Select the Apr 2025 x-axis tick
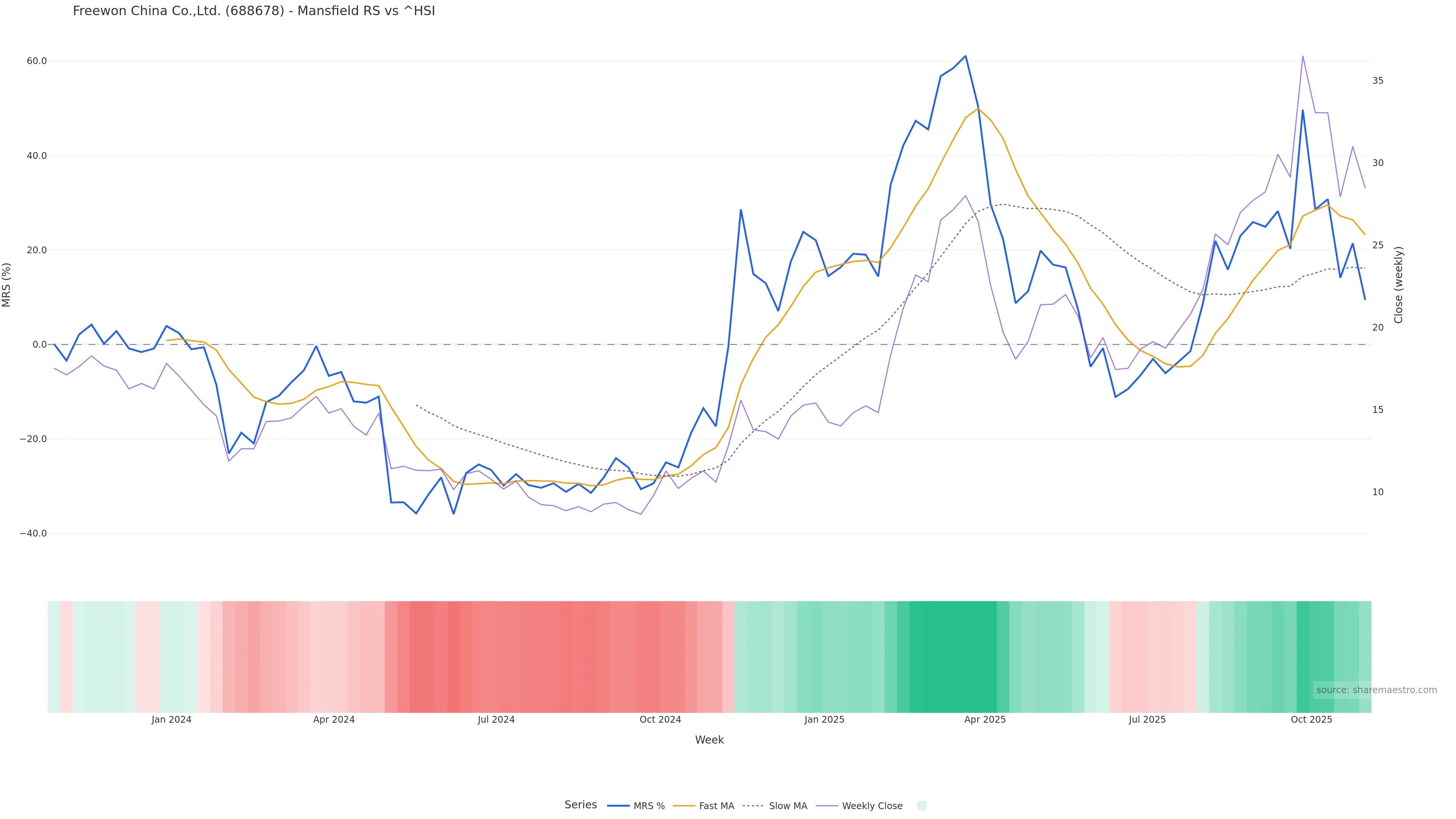Image resolution: width=1456 pixels, height=819 pixels. (x=985, y=720)
